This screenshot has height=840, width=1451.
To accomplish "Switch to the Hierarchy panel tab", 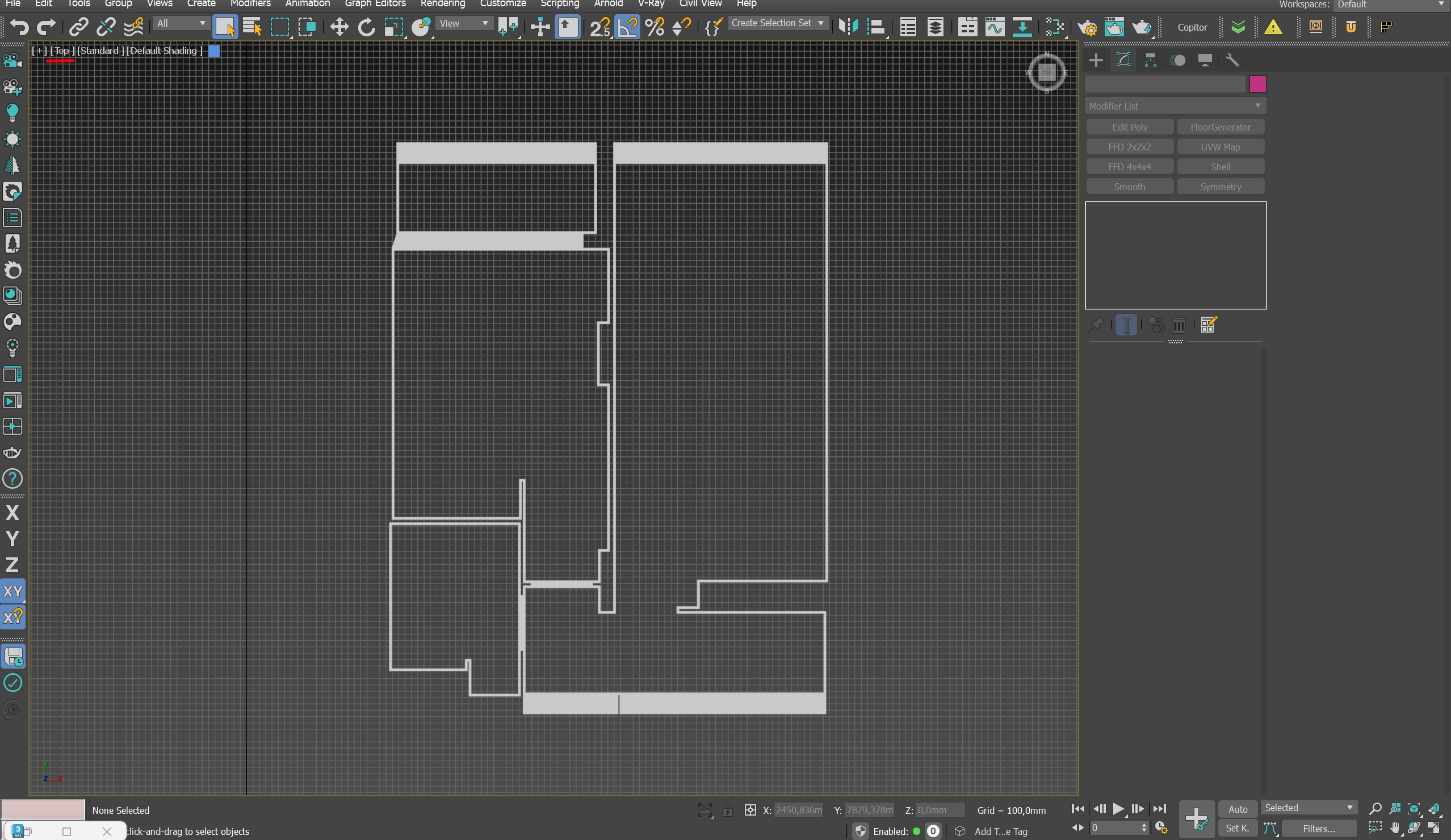I will (x=1151, y=60).
